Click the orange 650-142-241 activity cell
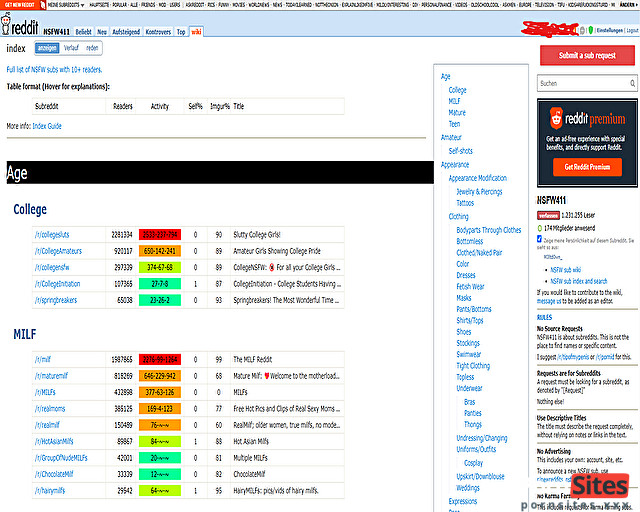Image resolution: width=640 pixels, height=512 pixels. 160,251
